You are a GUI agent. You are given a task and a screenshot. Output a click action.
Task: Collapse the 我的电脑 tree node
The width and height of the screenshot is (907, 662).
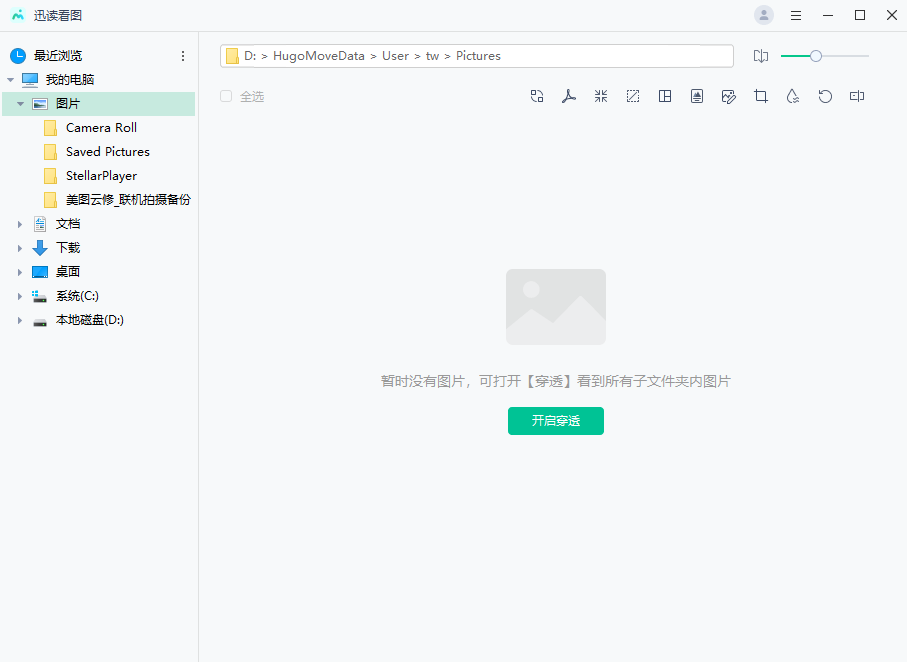tap(10, 80)
